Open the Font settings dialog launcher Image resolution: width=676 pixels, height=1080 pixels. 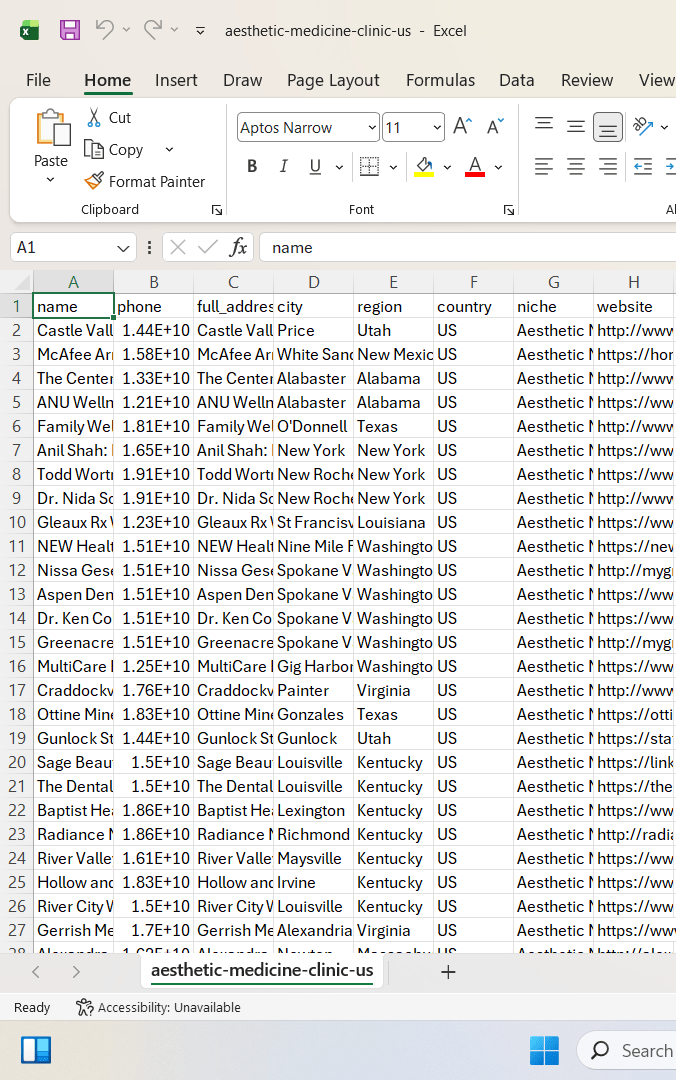pyautogui.click(x=509, y=210)
